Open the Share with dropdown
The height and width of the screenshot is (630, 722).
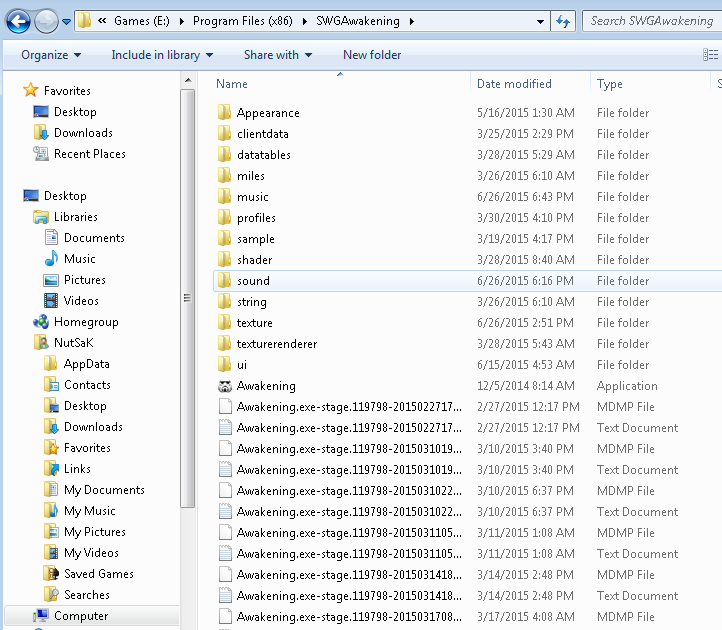pyautogui.click(x=277, y=55)
